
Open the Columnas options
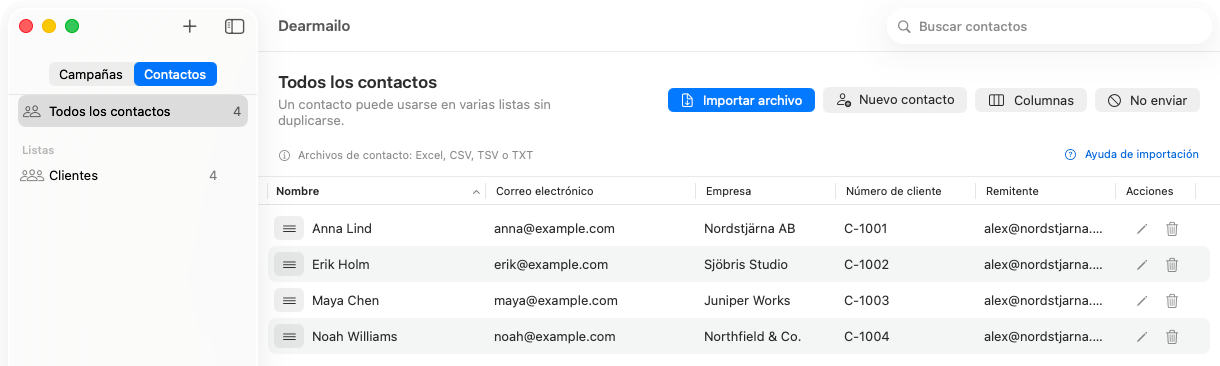[1031, 100]
